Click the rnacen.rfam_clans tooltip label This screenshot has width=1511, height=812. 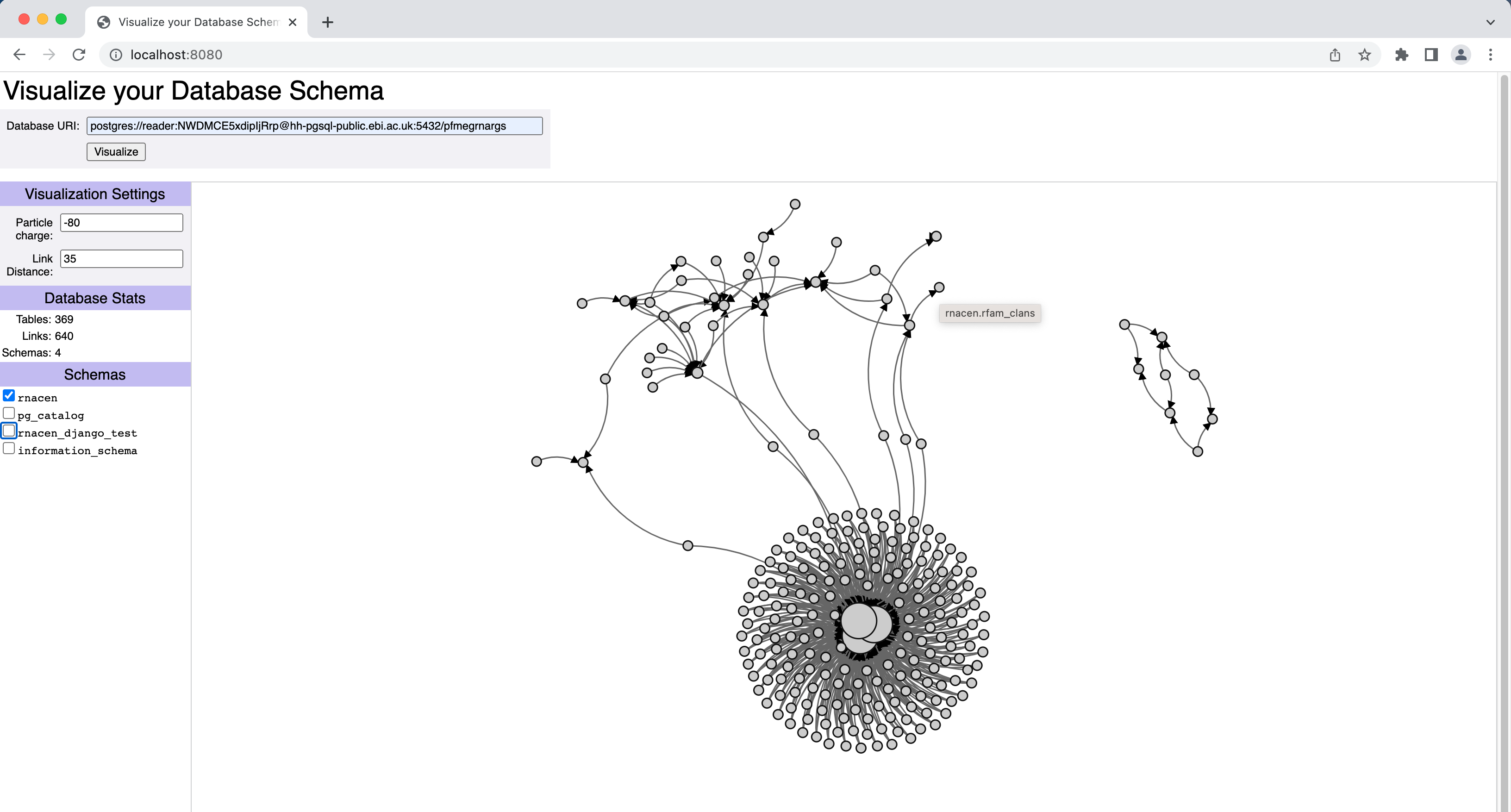pyautogui.click(x=990, y=313)
